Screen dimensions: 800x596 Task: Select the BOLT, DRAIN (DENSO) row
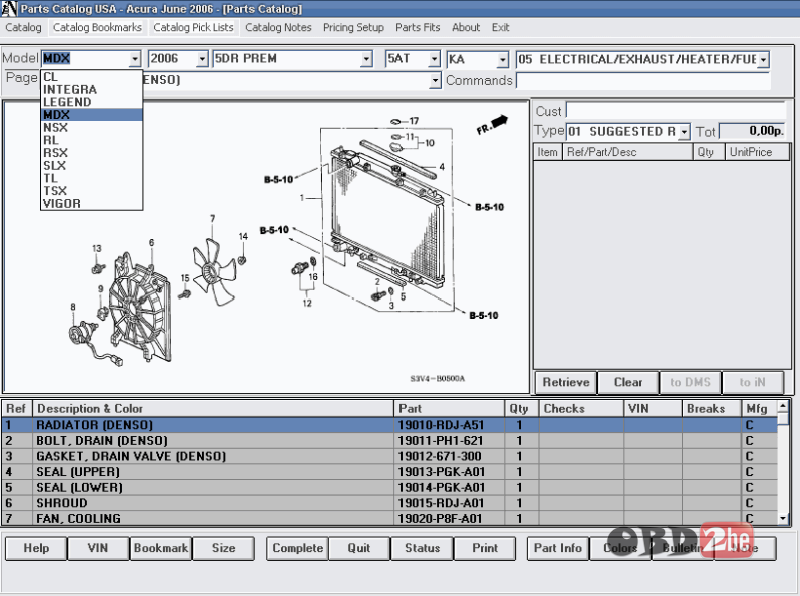[390, 441]
